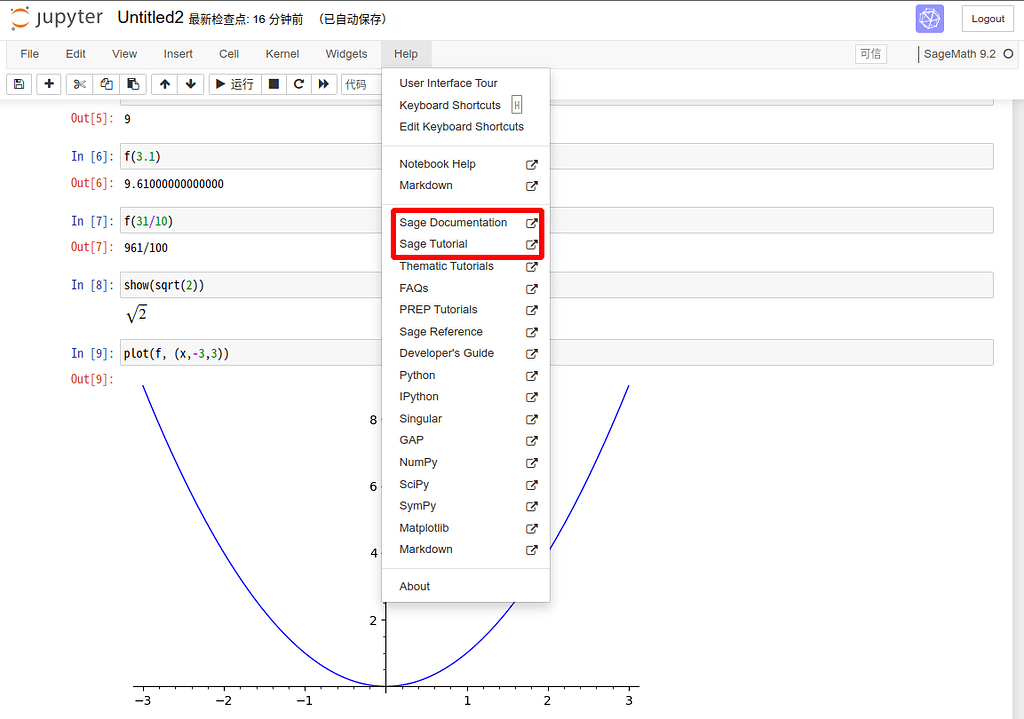
Task: Click the Jupyter logo
Action: point(57,18)
